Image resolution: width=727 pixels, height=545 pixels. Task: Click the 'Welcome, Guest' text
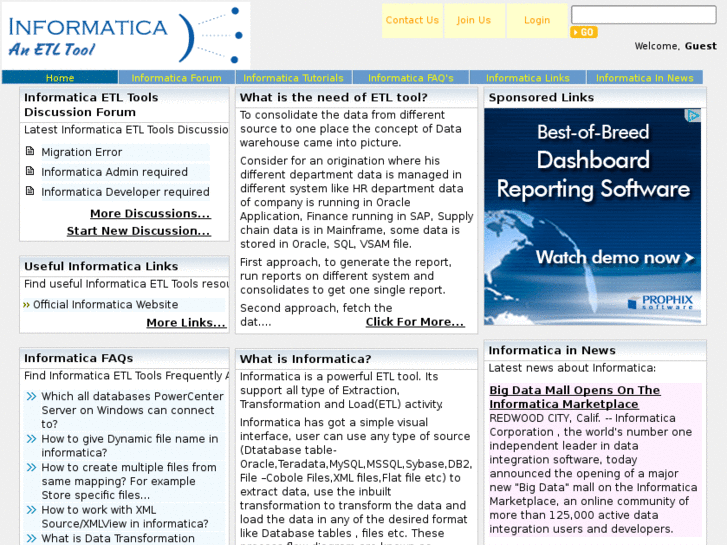point(676,46)
